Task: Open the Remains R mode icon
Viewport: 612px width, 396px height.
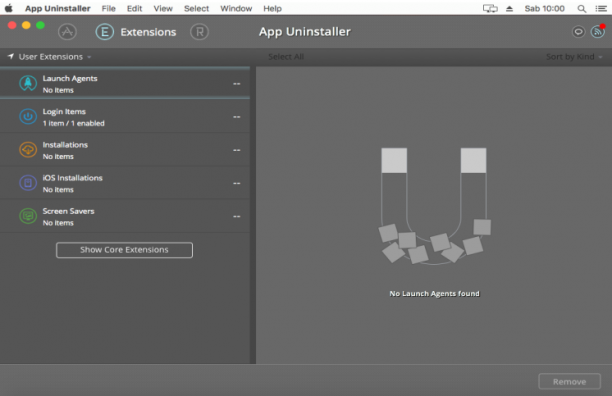Action: (199, 32)
